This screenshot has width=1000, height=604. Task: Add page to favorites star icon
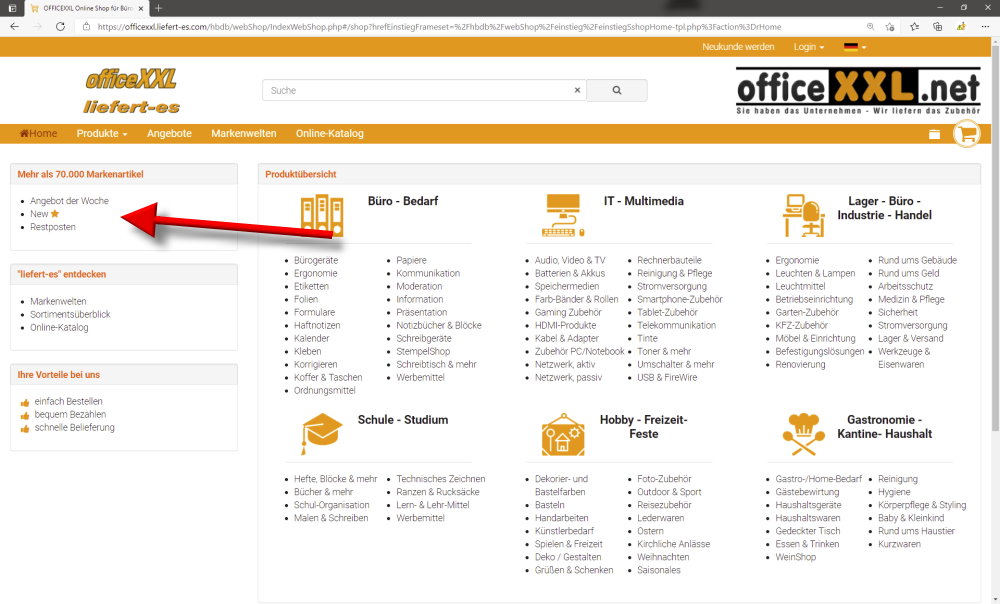pyautogui.click(x=890, y=27)
